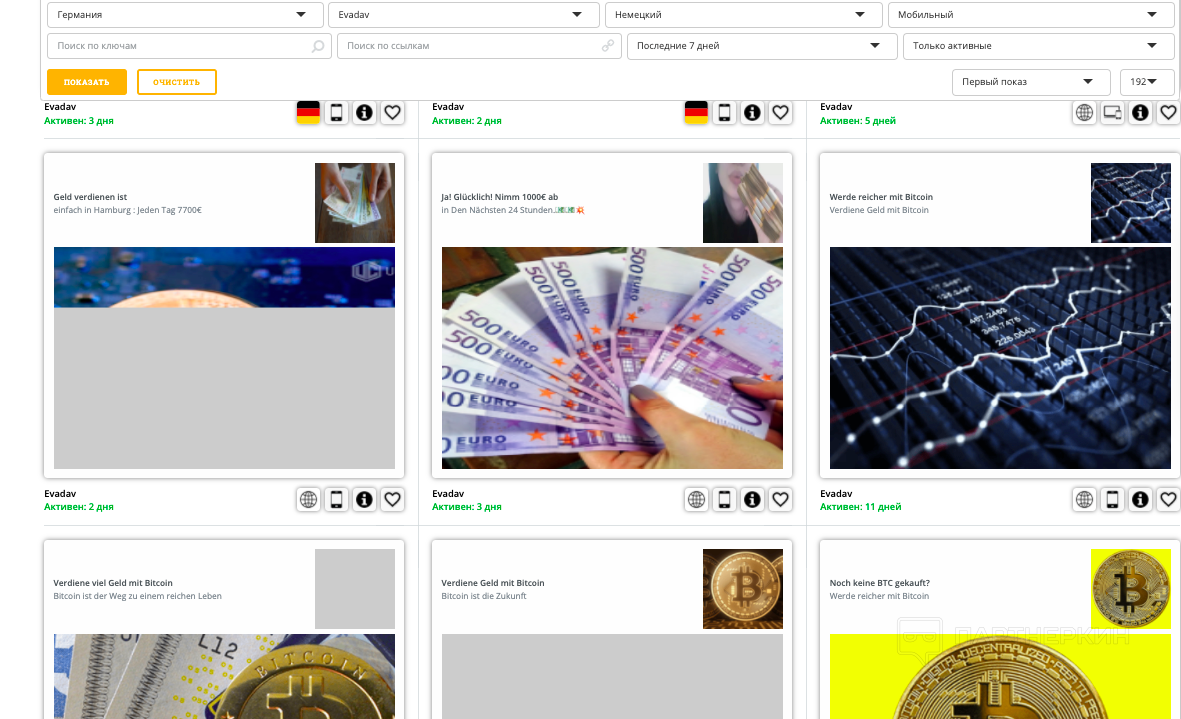Click desktop-mobile device icon beside Активен: 5 дней
This screenshot has width=1181, height=719.
coord(1112,112)
